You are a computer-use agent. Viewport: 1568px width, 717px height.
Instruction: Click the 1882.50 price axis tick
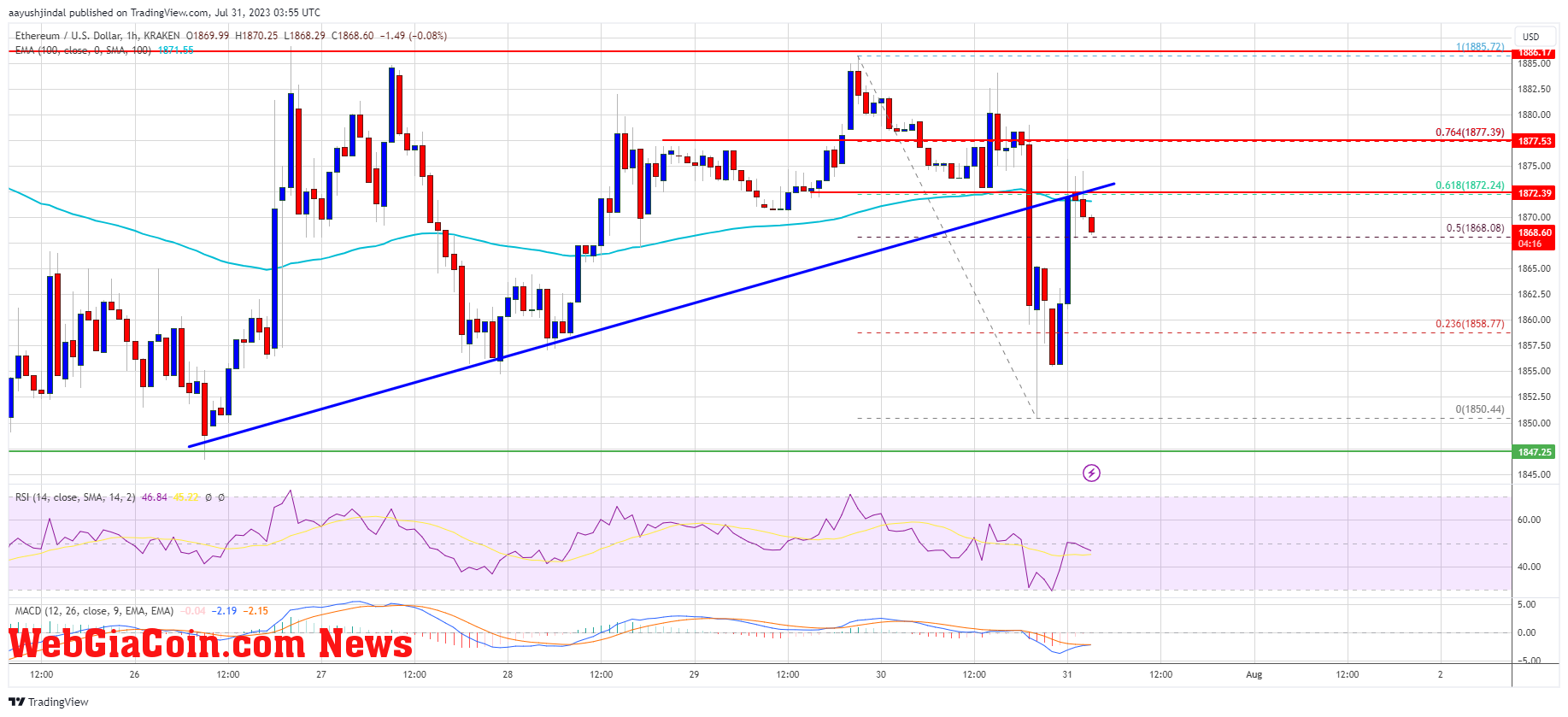pyautogui.click(x=1534, y=90)
